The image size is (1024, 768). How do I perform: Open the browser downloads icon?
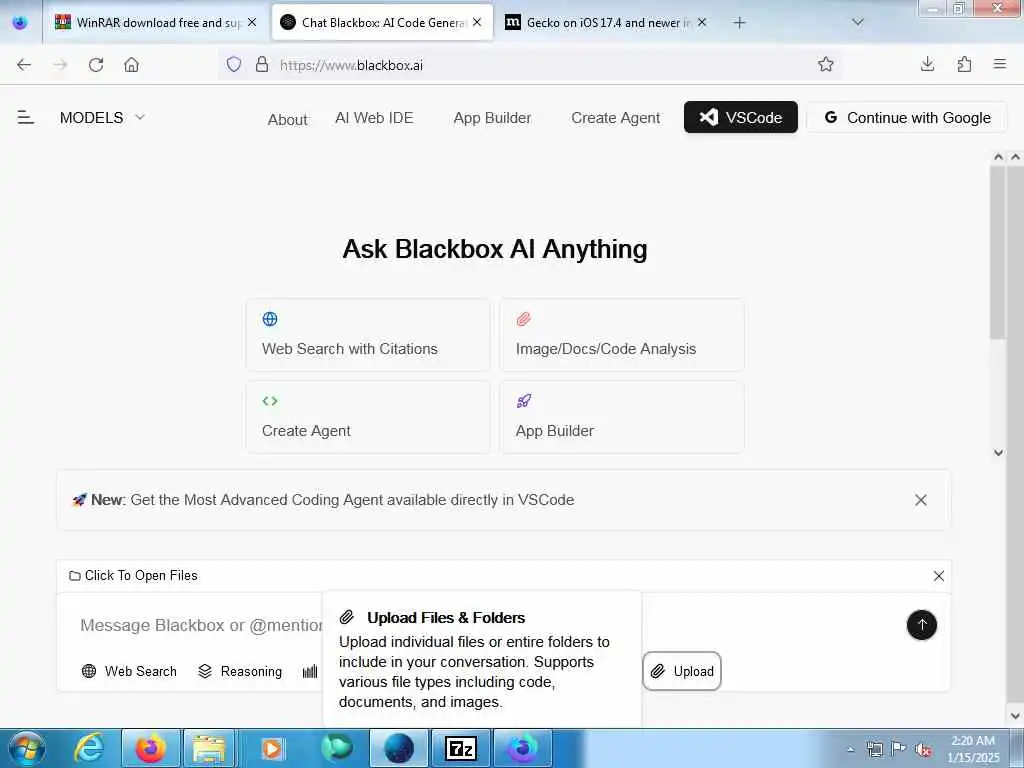pos(927,64)
